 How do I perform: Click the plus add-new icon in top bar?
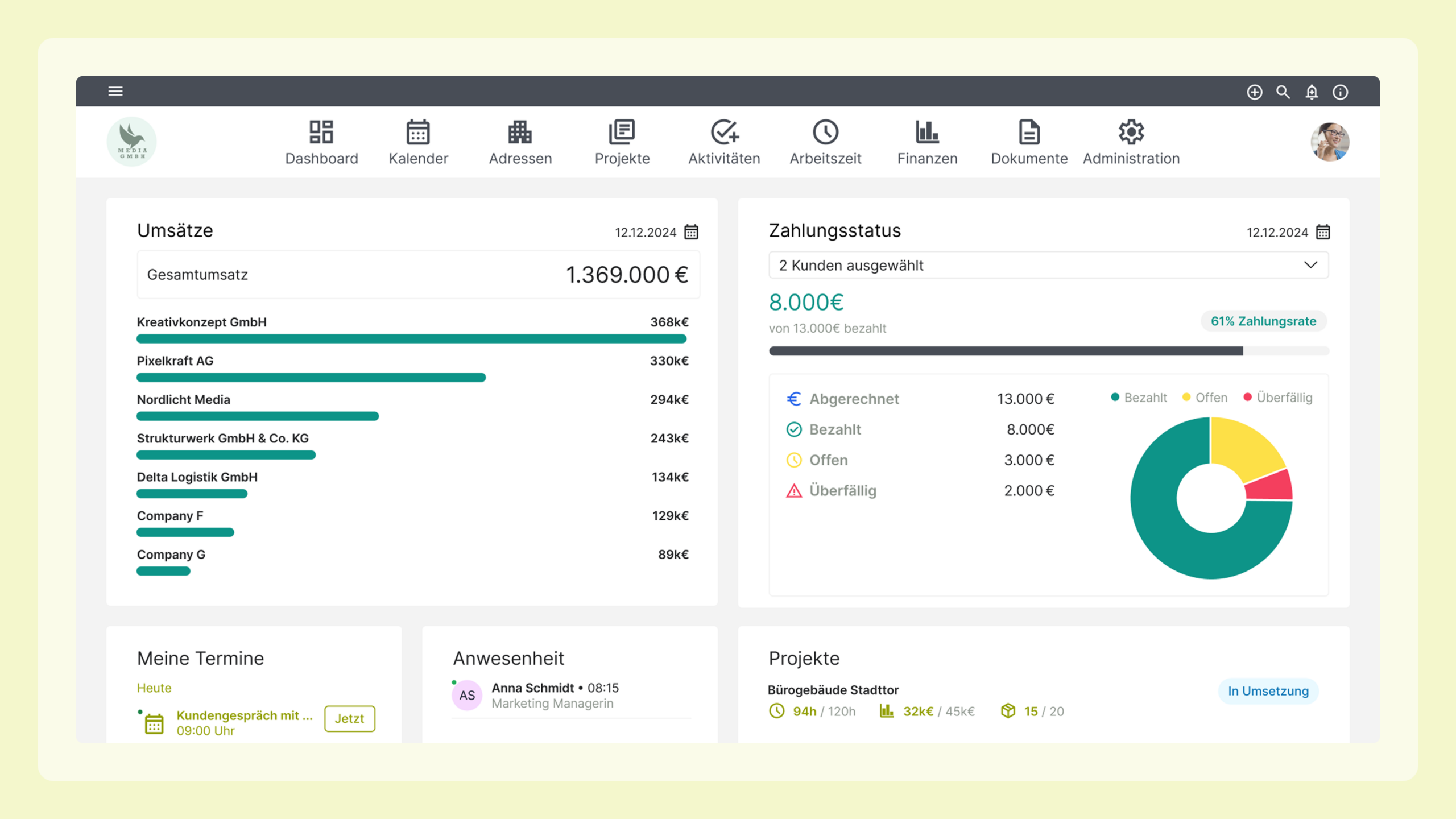pyautogui.click(x=1254, y=92)
